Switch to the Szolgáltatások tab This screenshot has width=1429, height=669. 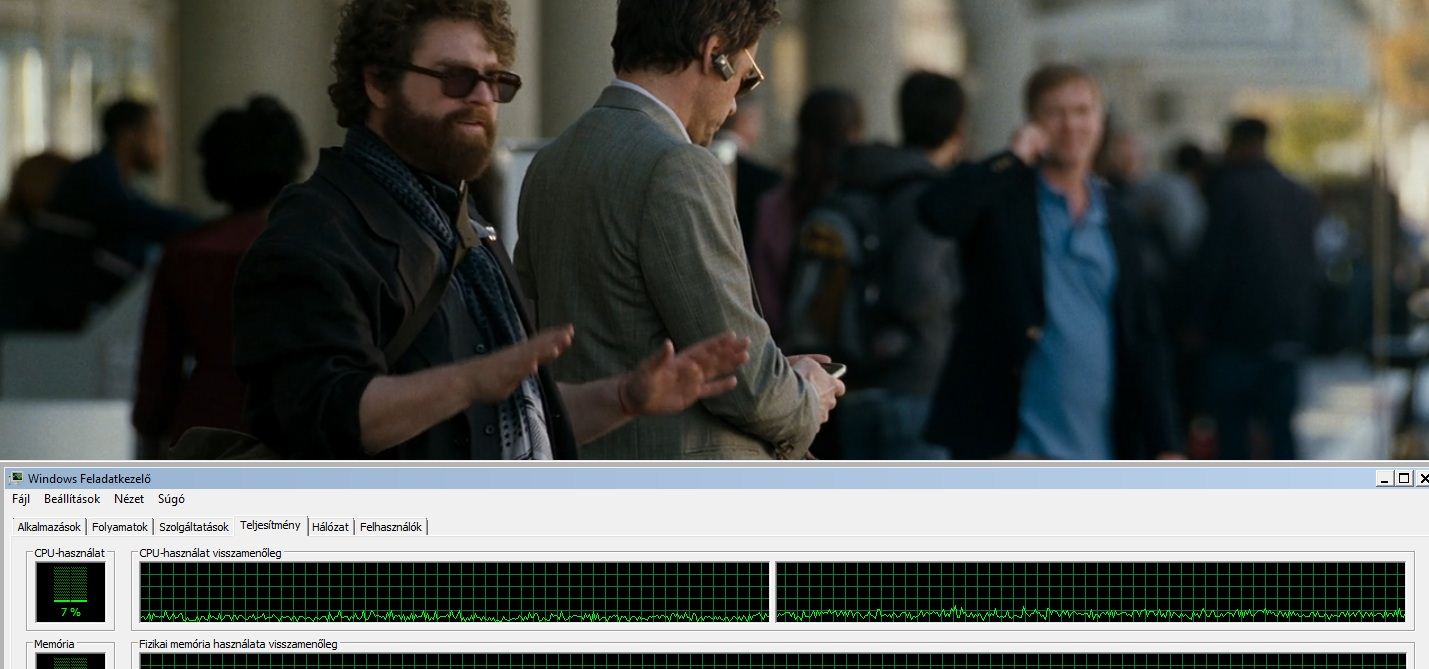194,527
